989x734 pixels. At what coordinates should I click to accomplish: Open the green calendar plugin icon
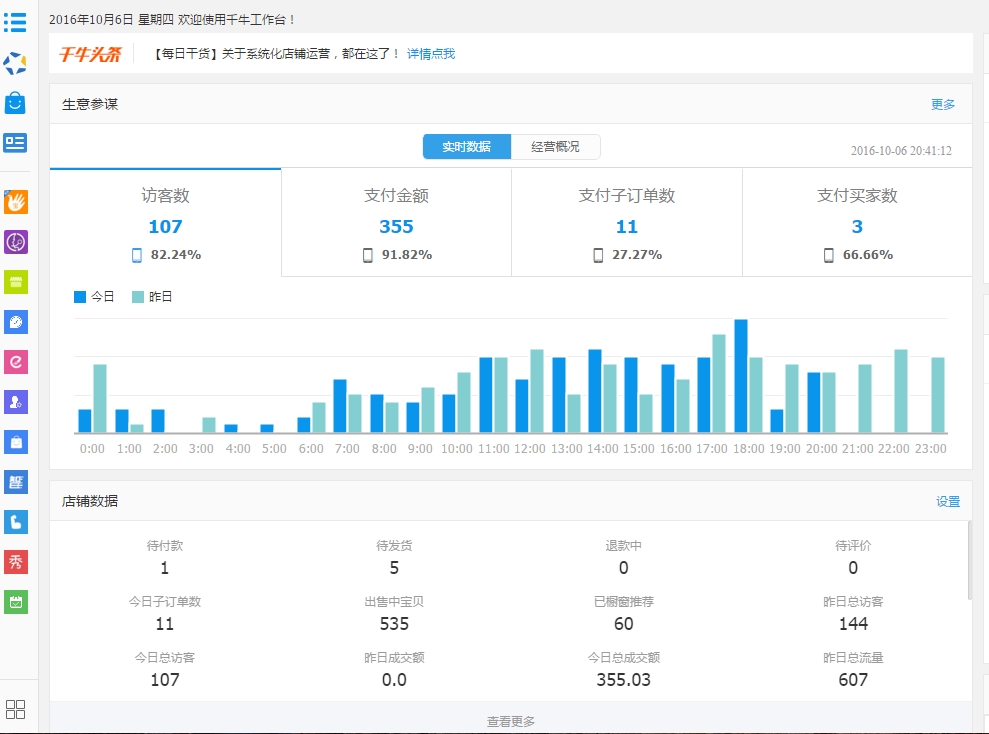[x=16, y=602]
